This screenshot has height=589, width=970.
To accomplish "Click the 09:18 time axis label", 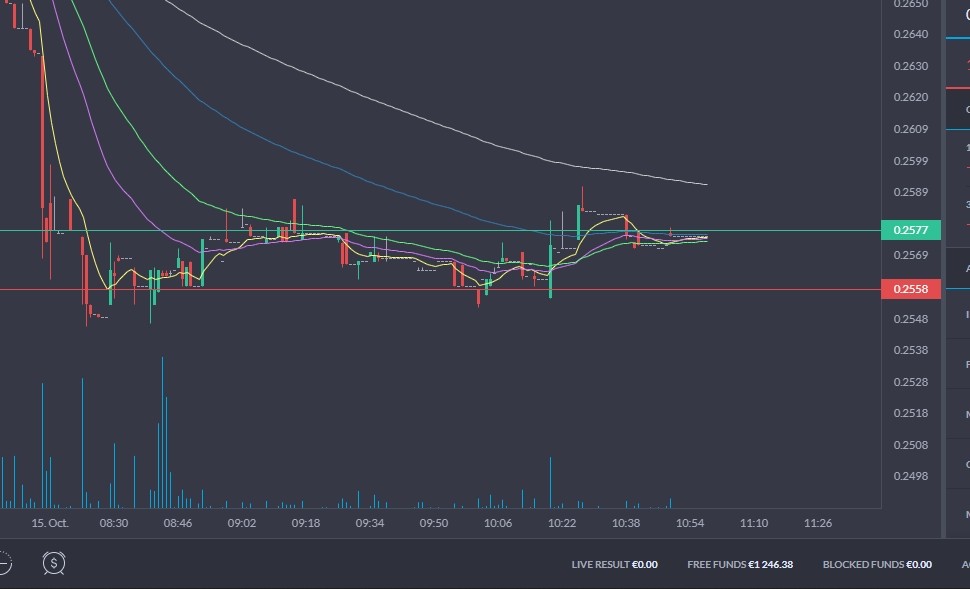I will coord(305,523).
